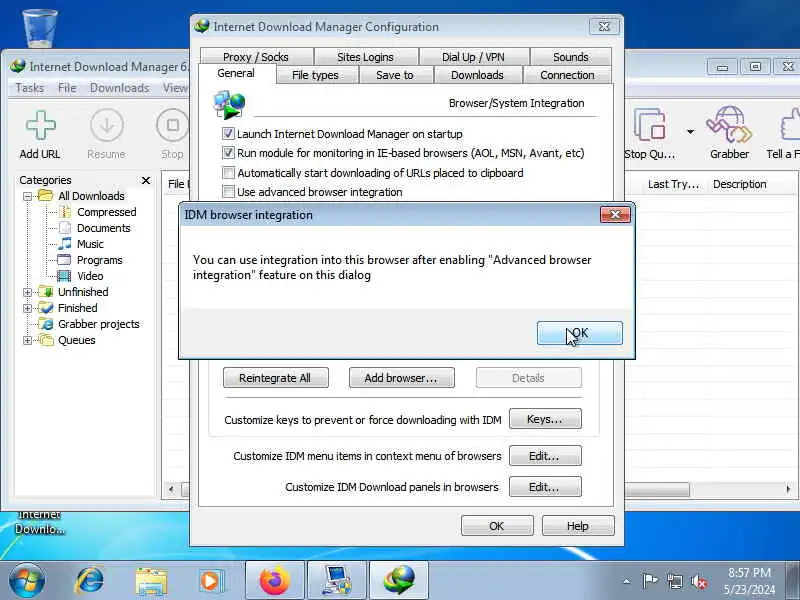Image resolution: width=800 pixels, height=600 pixels.
Task: Show hidden tray icons arrow
Action: [x=627, y=581]
